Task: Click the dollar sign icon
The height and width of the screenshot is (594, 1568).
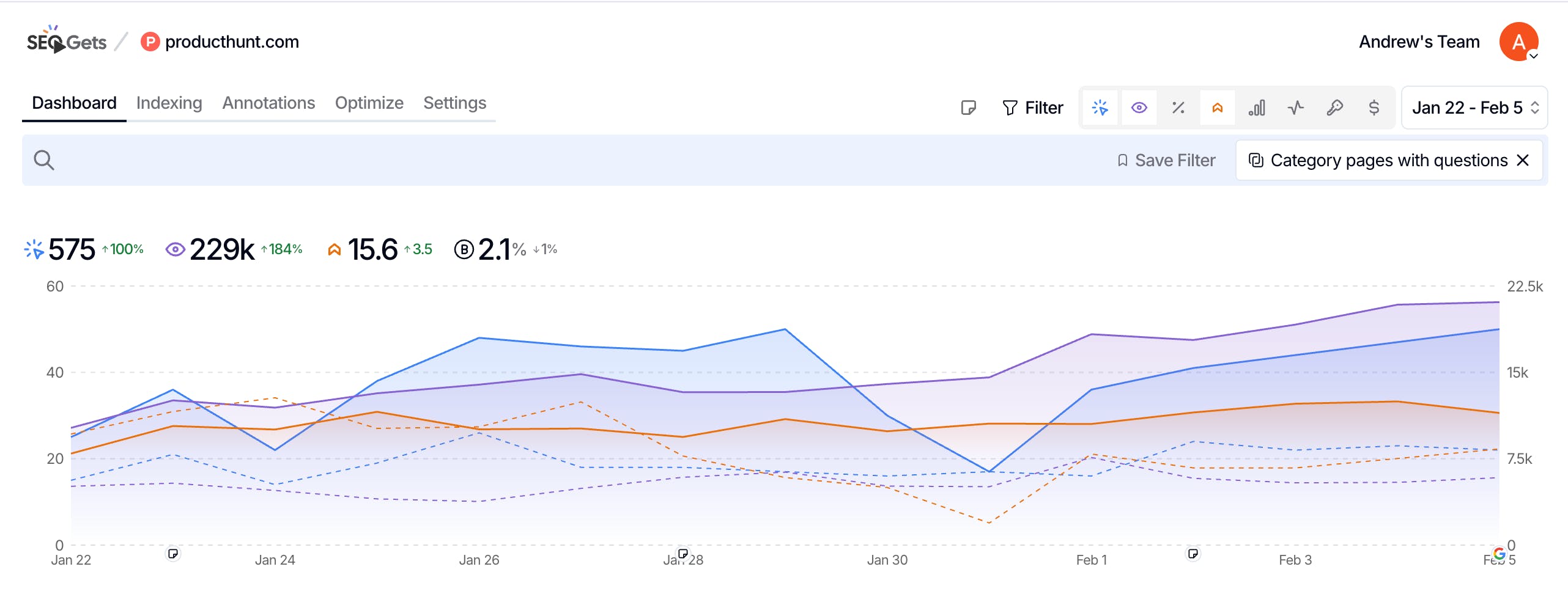Action: pyautogui.click(x=1374, y=108)
